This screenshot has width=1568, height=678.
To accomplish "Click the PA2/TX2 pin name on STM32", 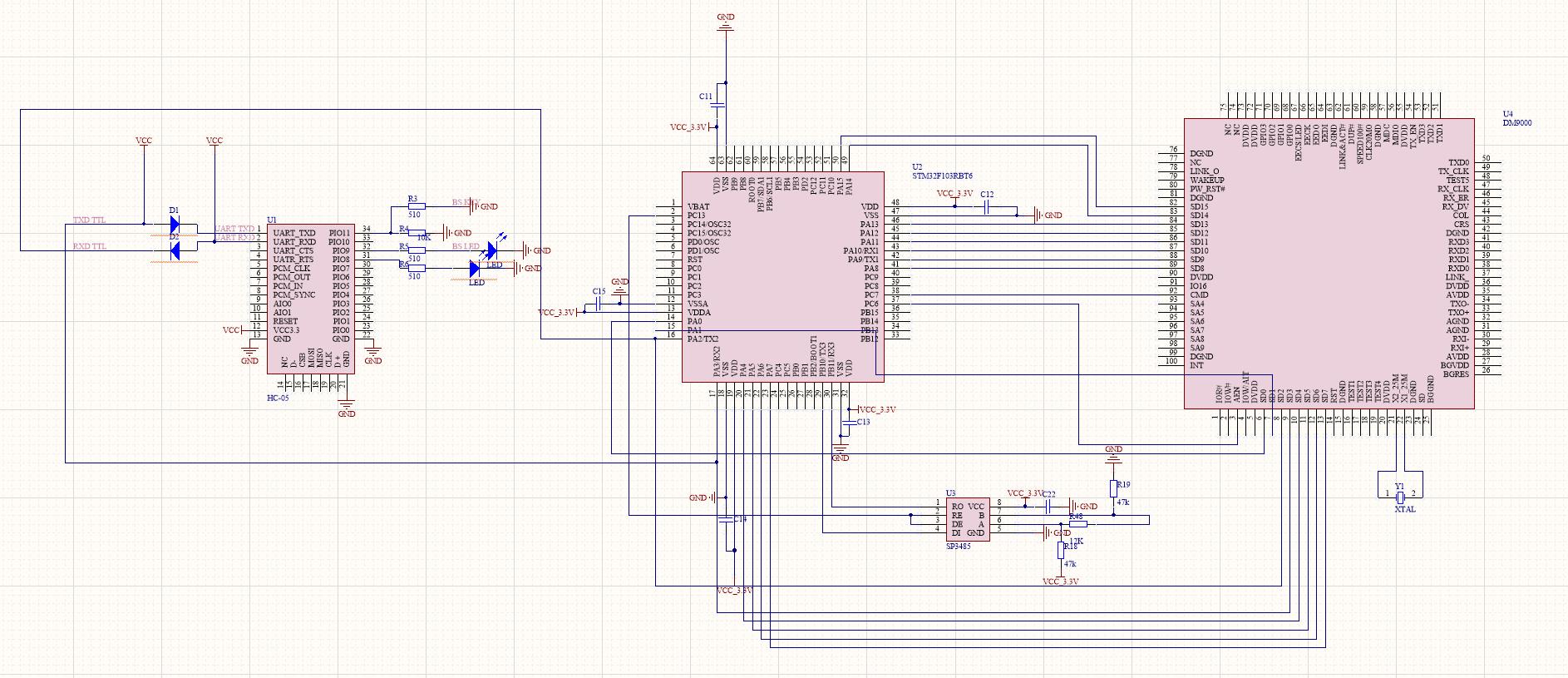I will [x=703, y=339].
